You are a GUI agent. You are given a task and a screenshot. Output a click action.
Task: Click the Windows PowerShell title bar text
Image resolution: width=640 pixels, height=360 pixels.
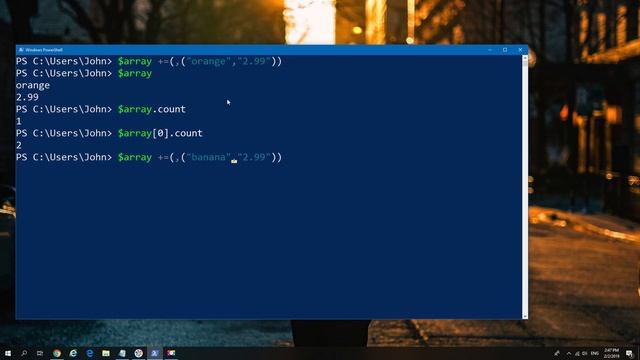(x=44, y=50)
